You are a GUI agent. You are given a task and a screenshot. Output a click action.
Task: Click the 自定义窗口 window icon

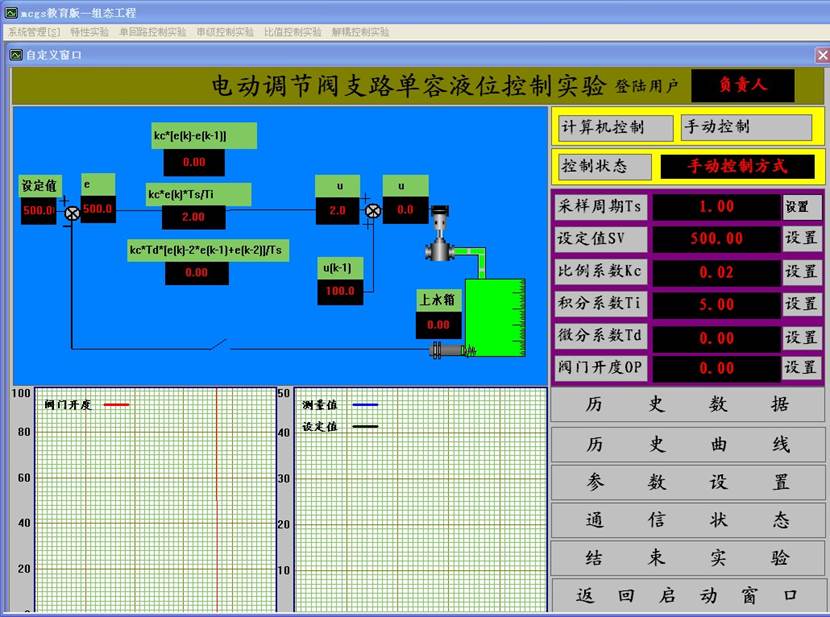(x=14, y=55)
